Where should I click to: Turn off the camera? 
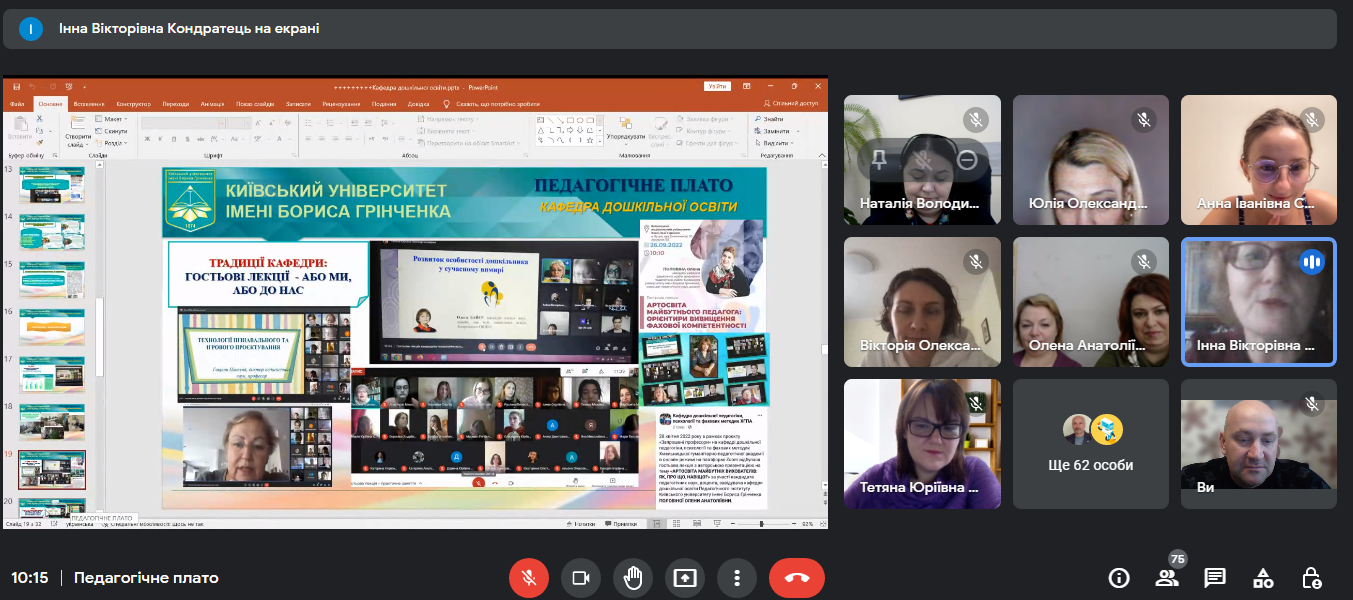[581, 578]
